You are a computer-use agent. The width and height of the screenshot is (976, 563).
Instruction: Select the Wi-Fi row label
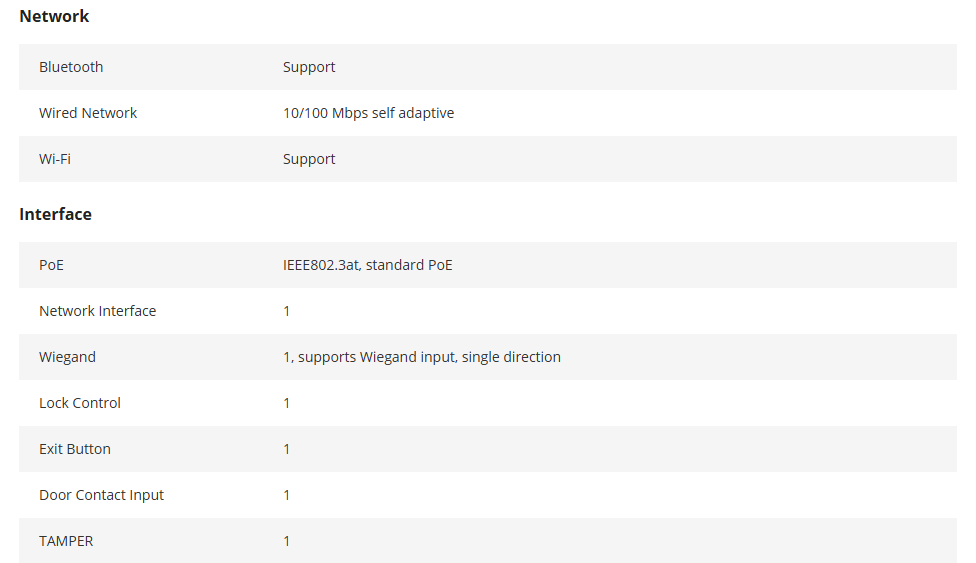click(x=55, y=159)
